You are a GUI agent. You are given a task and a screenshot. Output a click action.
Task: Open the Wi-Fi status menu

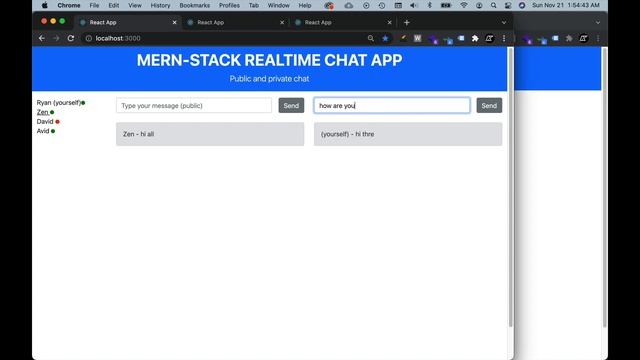464,5
